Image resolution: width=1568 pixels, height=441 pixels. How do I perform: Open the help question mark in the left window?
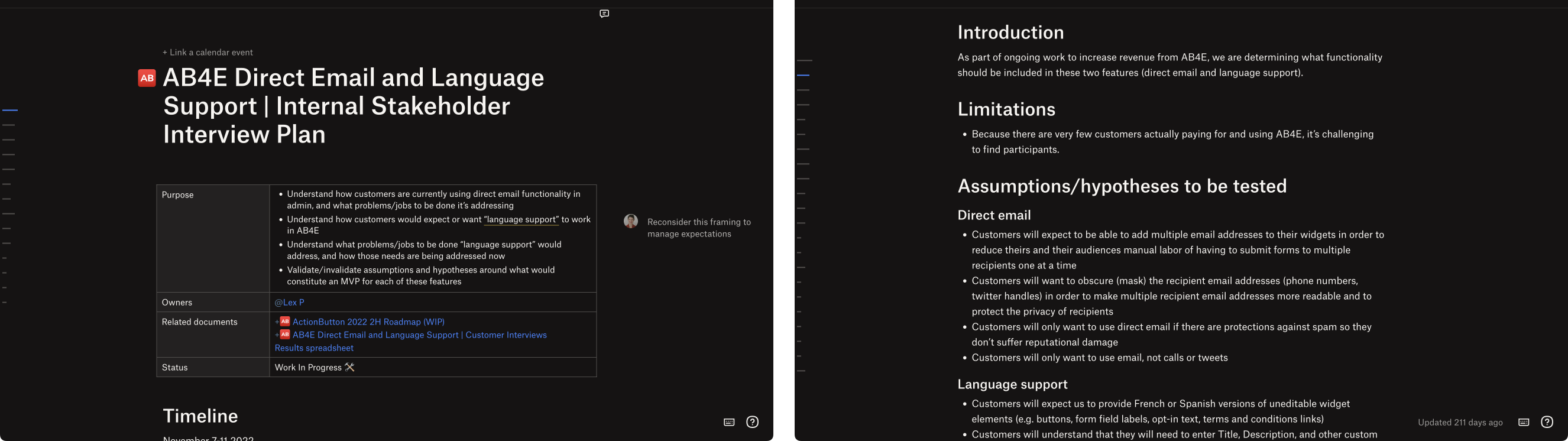click(x=752, y=422)
